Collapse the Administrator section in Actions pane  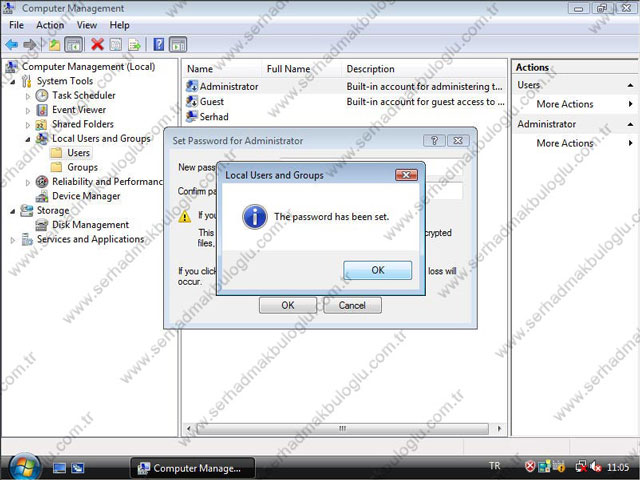630,124
